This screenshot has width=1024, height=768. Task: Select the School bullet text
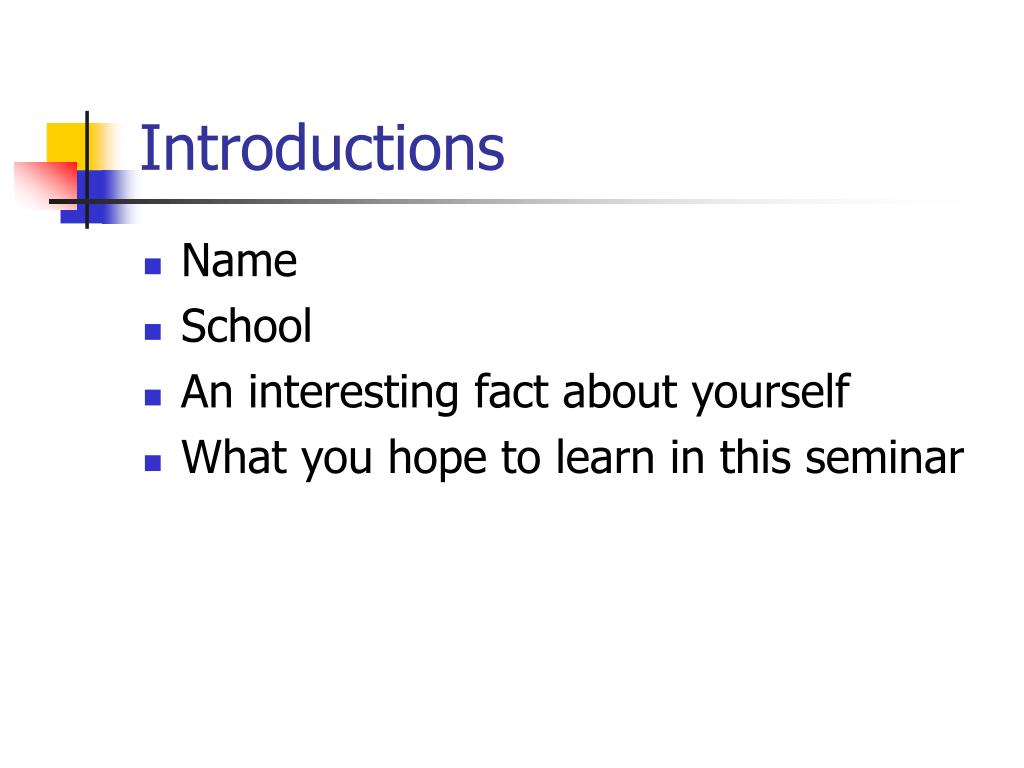pyautogui.click(x=246, y=325)
